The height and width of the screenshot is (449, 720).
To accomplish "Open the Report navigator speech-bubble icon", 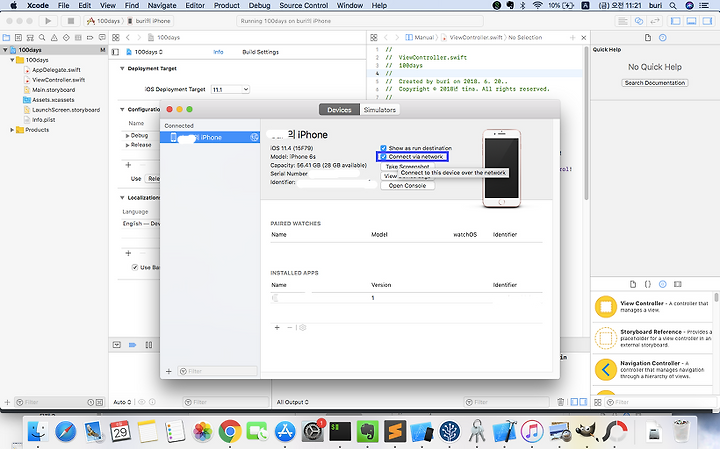I will point(102,38).
